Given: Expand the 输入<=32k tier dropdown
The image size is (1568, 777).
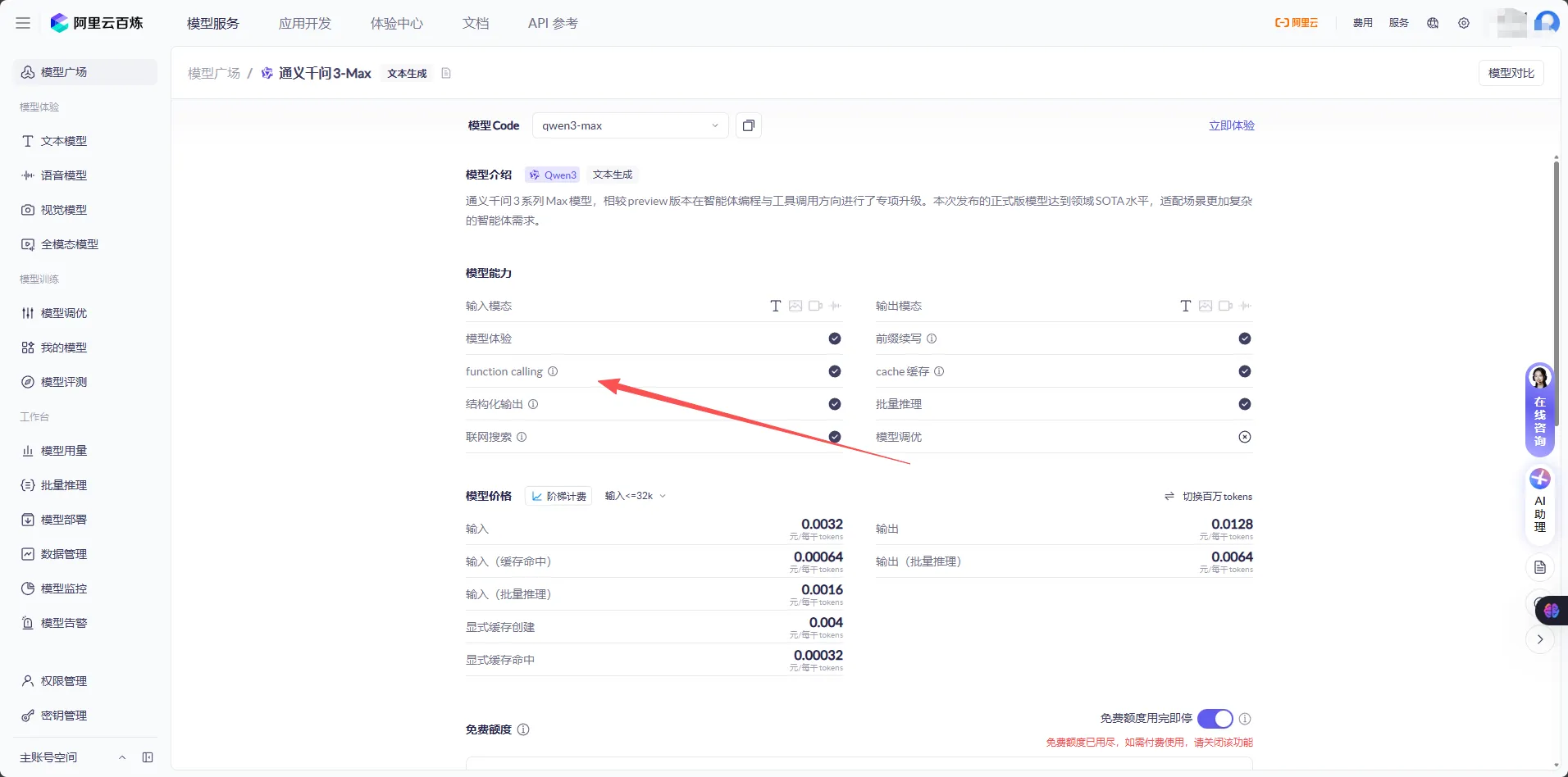Looking at the screenshot, I should click(x=636, y=496).
